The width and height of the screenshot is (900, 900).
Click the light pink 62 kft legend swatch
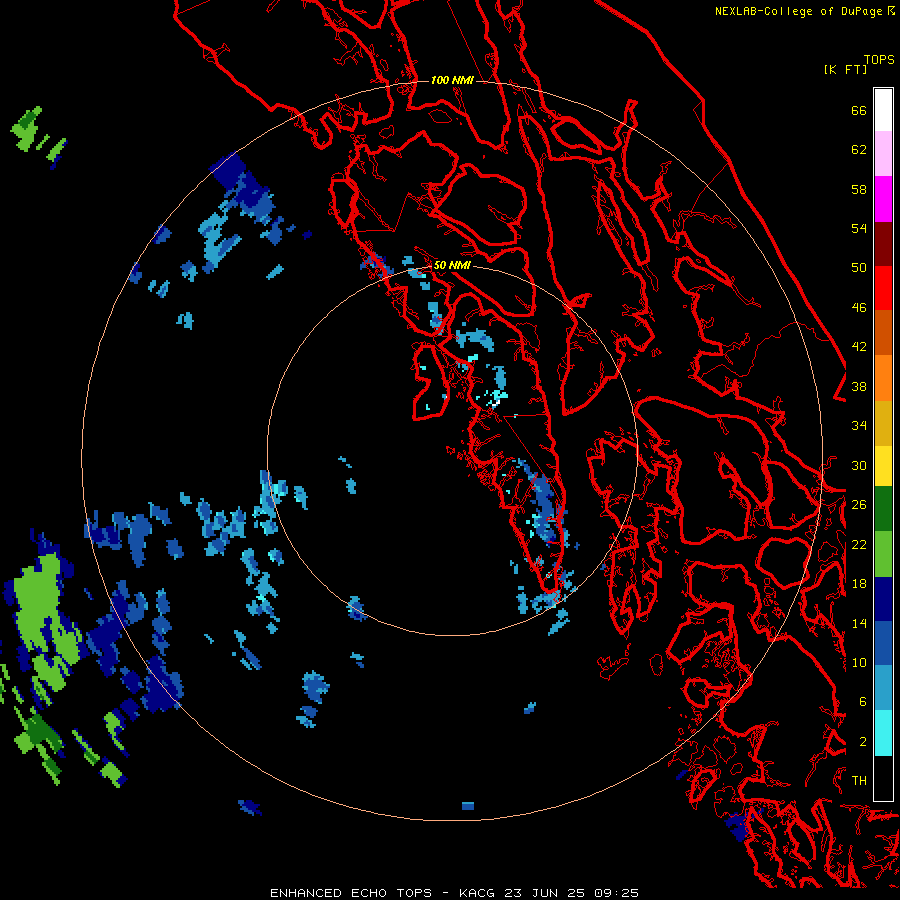pos(883,154)
